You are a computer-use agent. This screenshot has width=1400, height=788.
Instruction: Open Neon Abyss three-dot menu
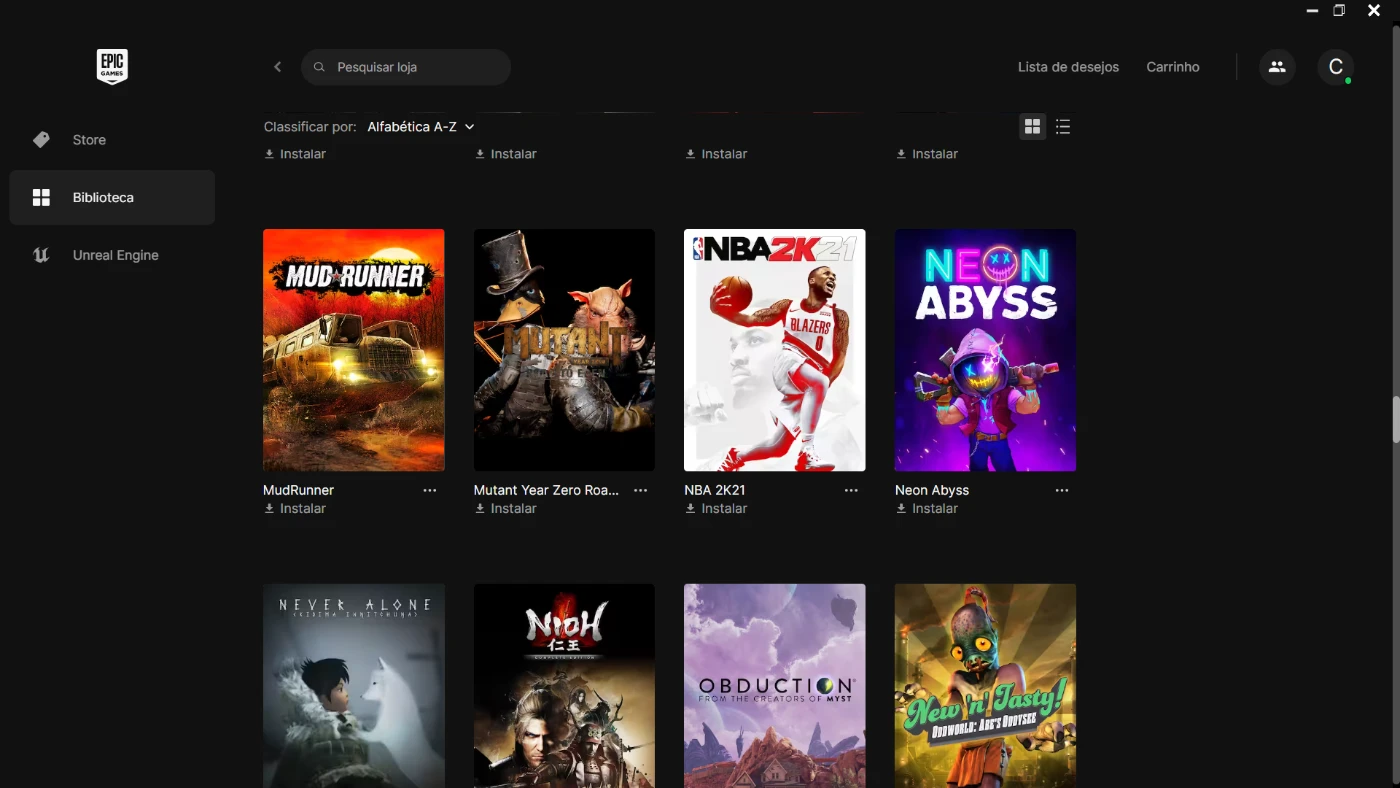pos(1062,490)
